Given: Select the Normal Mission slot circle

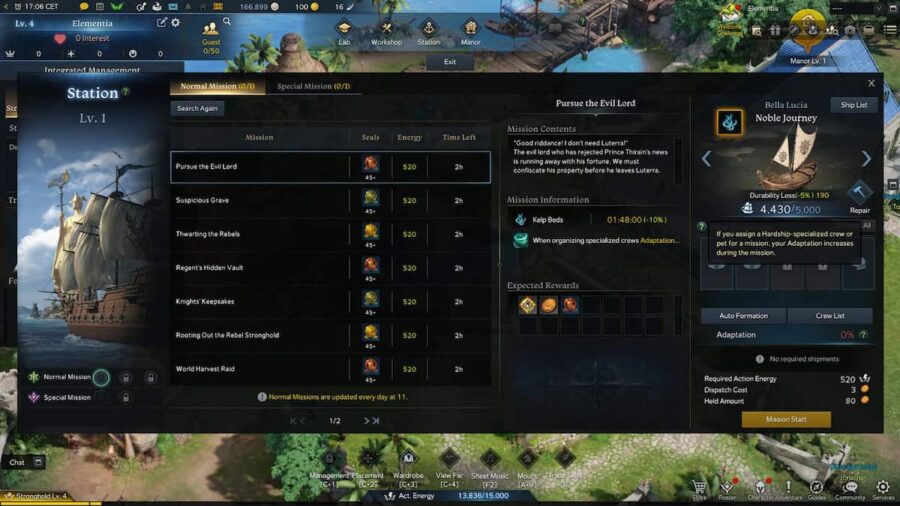Looking at the screenshot, I should tap(101, 377).
